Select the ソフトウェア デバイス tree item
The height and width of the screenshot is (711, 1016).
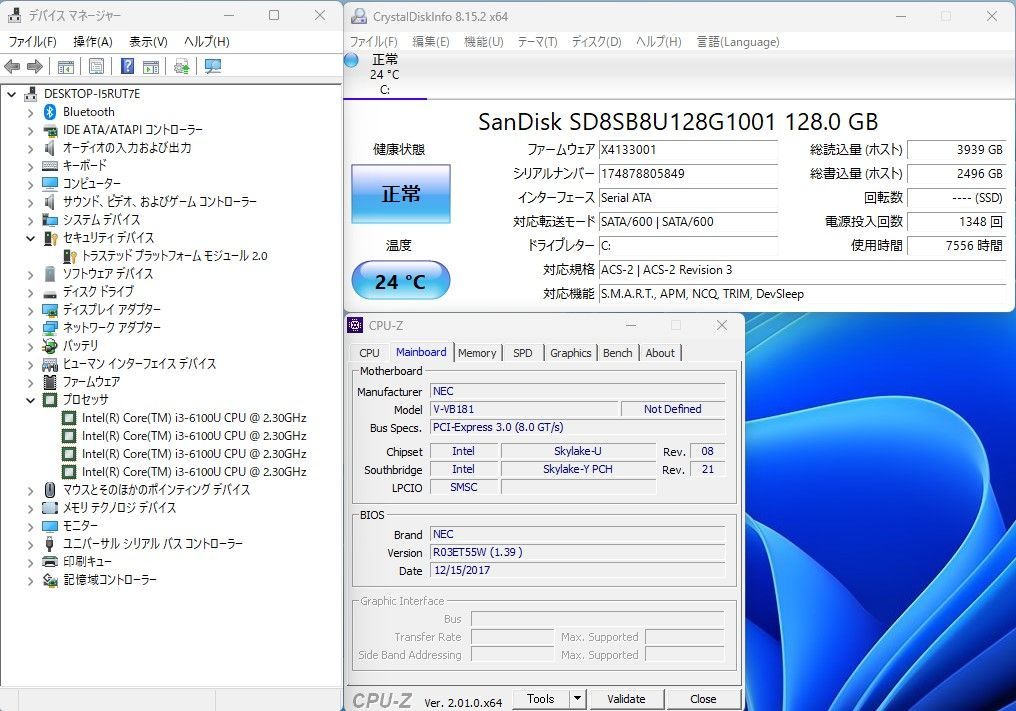tap(108, 274)
